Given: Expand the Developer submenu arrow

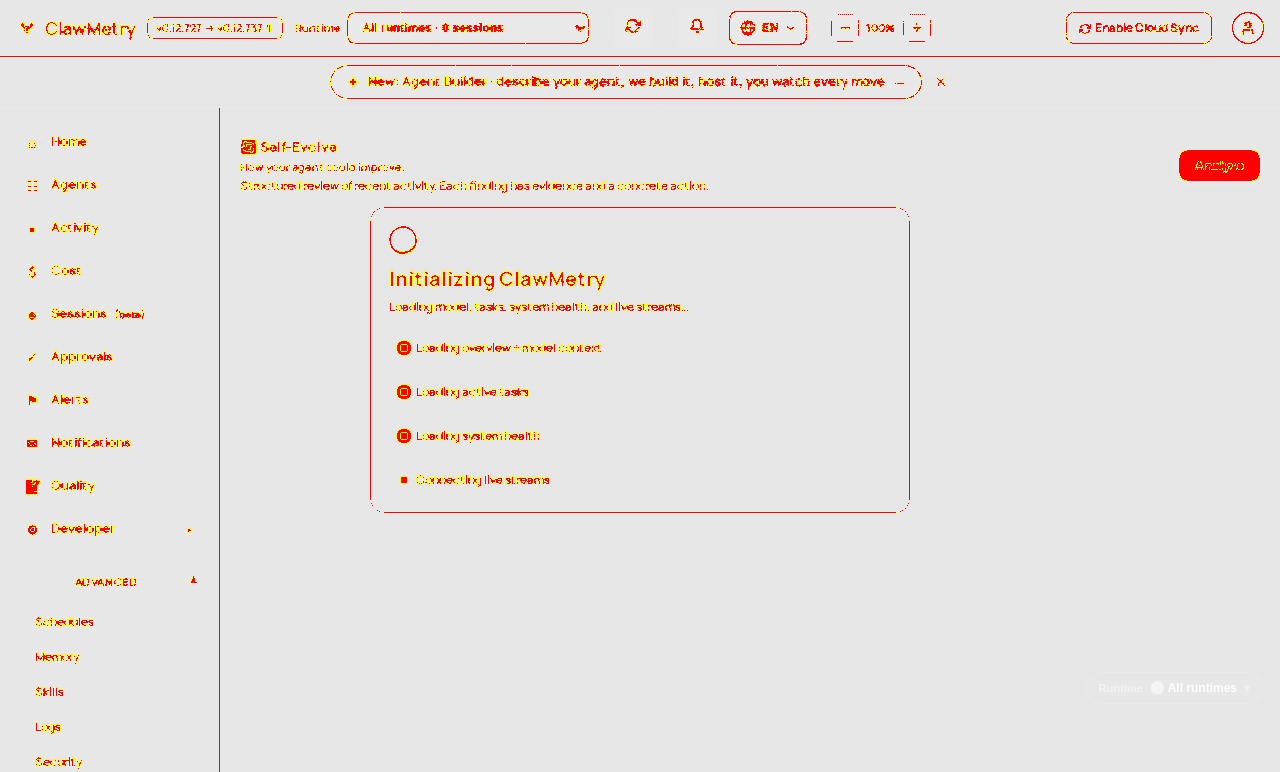Looking at the screenshot, I should click(x=190, y=530).
